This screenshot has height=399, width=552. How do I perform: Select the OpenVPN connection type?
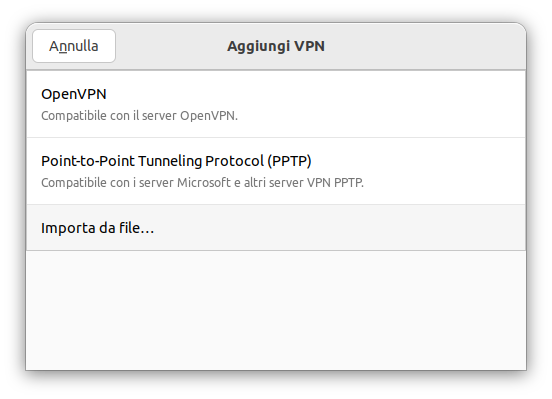coord(276,104)
